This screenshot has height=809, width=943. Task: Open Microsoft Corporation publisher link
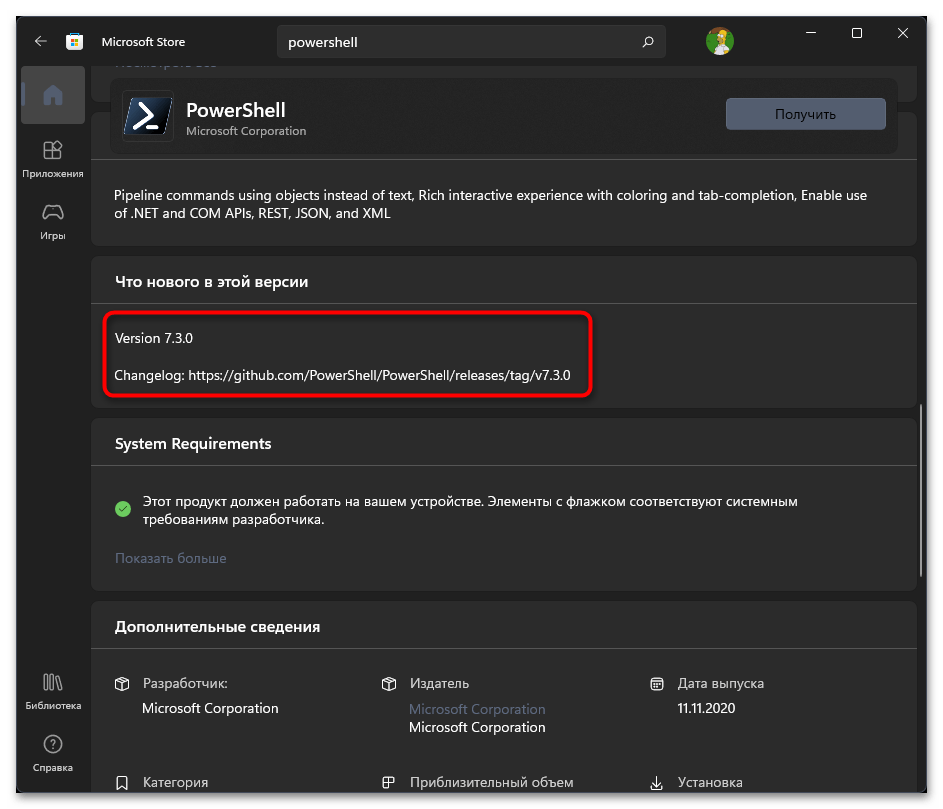click(x=477, y=709)
